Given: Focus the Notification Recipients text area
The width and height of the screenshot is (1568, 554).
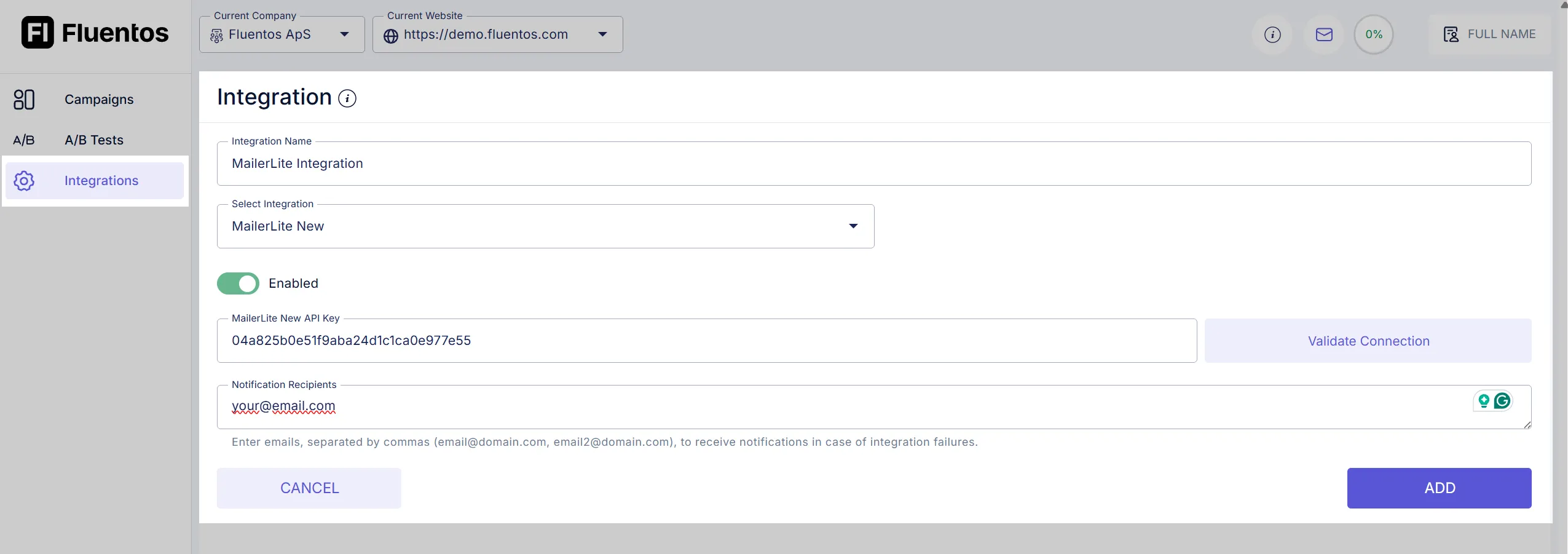Looking at the screenshot, I should (x=874, y=407).
